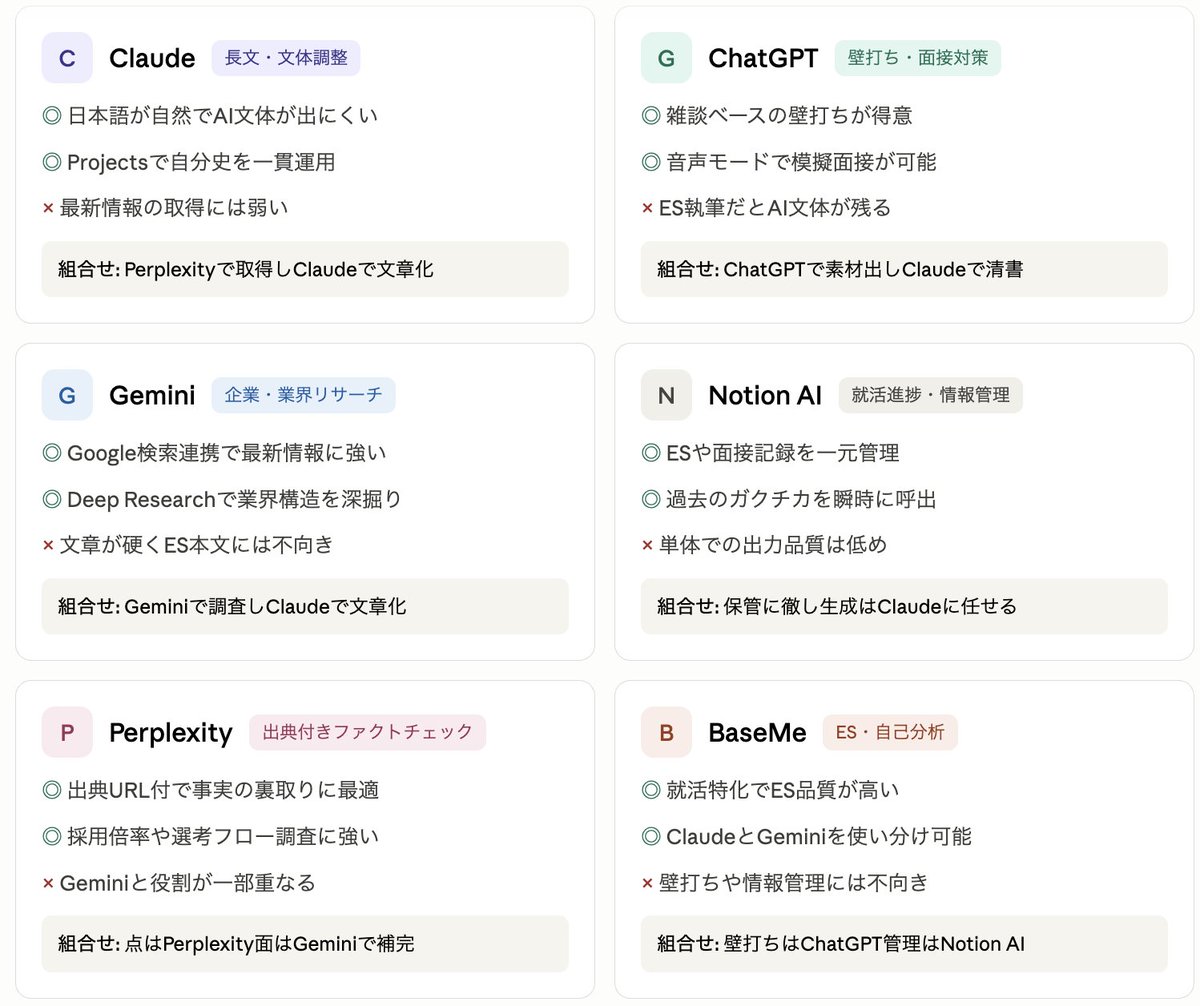The height and width of the screenshot is (1006, 1200).
Task: Click the line Deep Researchで業界構造を深掘り
Action: [x=222, y=499]
